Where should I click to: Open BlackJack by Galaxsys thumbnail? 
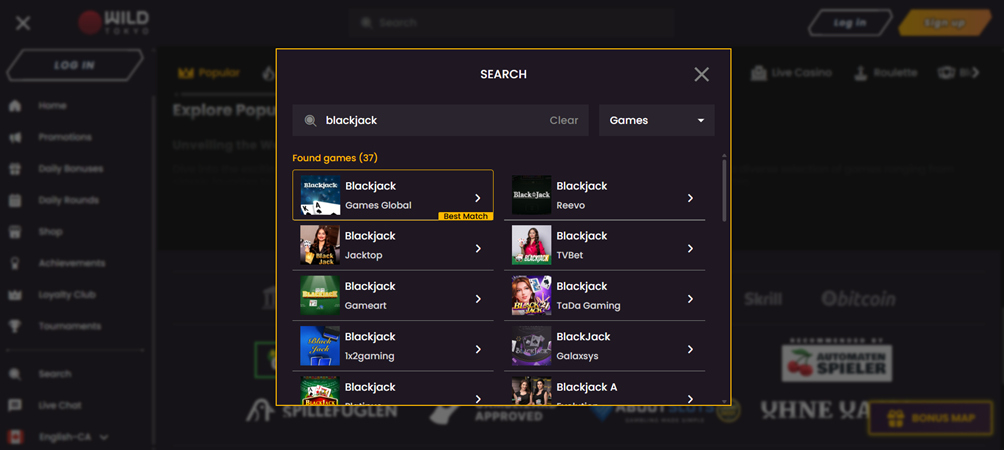coord(531,346)
